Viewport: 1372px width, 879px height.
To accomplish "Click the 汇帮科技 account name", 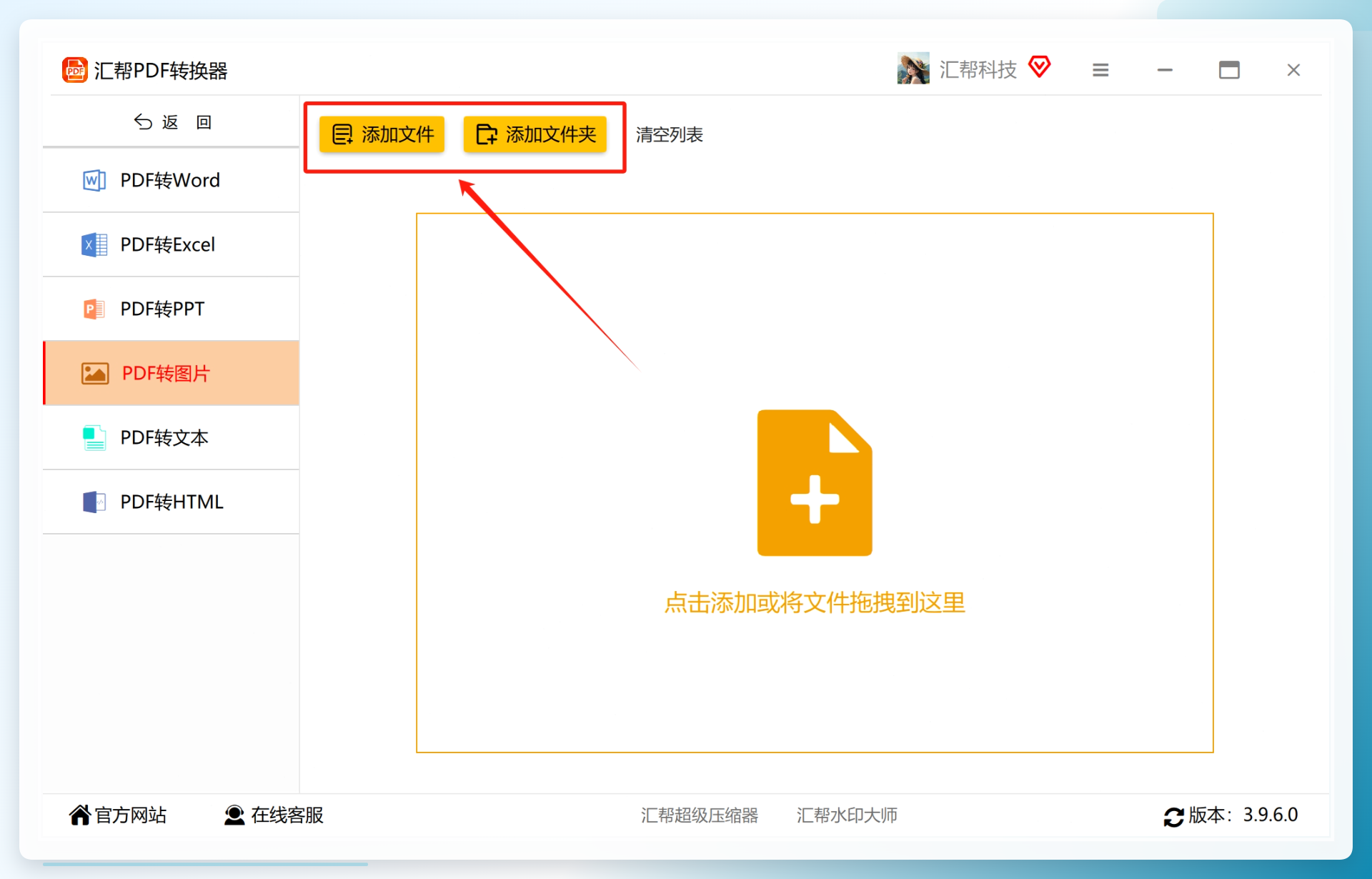I will coord(978,69).
